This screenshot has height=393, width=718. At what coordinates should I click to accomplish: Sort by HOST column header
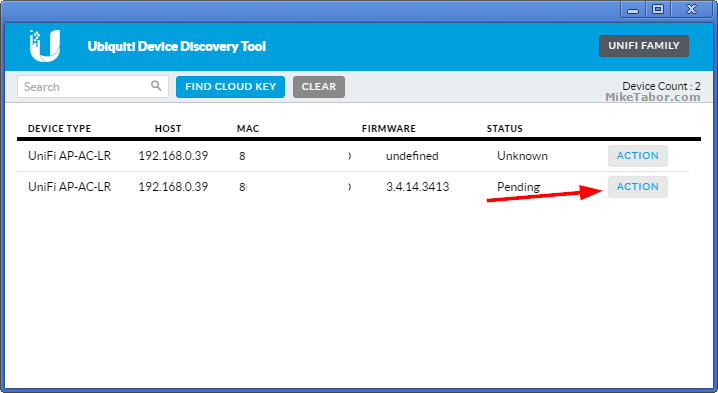168,129
